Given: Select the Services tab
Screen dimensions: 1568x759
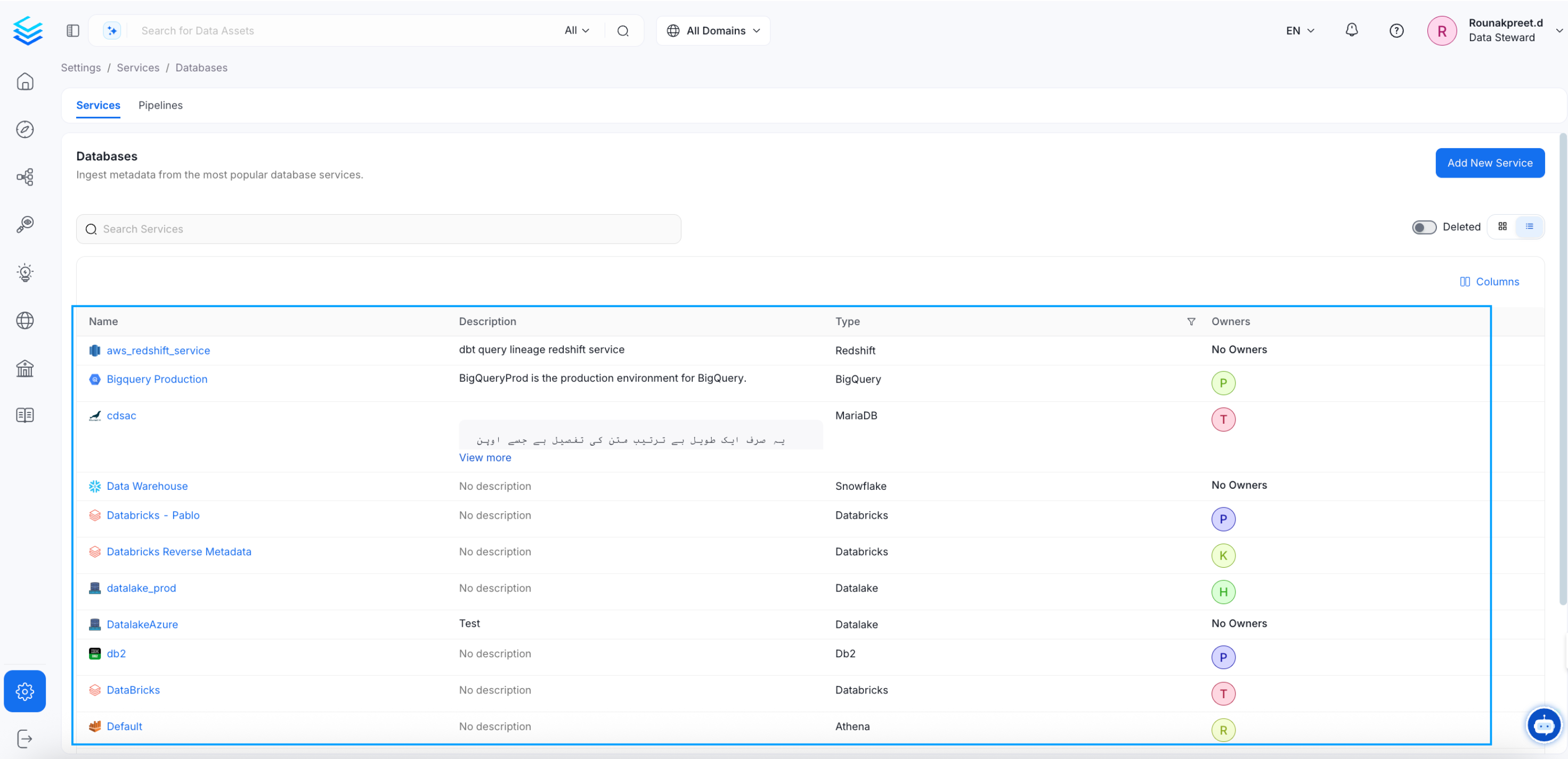Looking at the screenshot, I should tap(98, 106).
